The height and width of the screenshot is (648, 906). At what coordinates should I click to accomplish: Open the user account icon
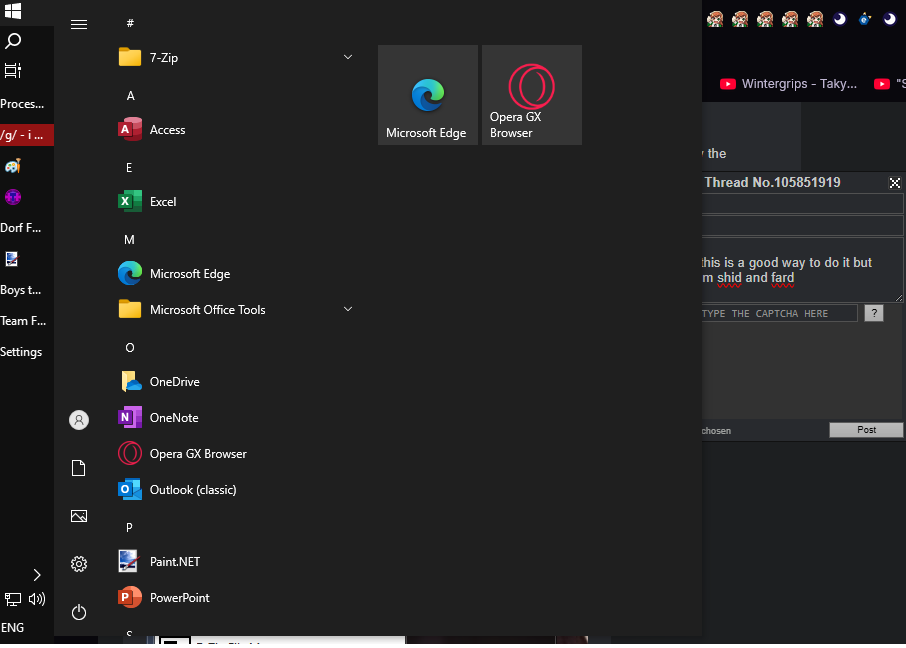(x=79, y=420)
